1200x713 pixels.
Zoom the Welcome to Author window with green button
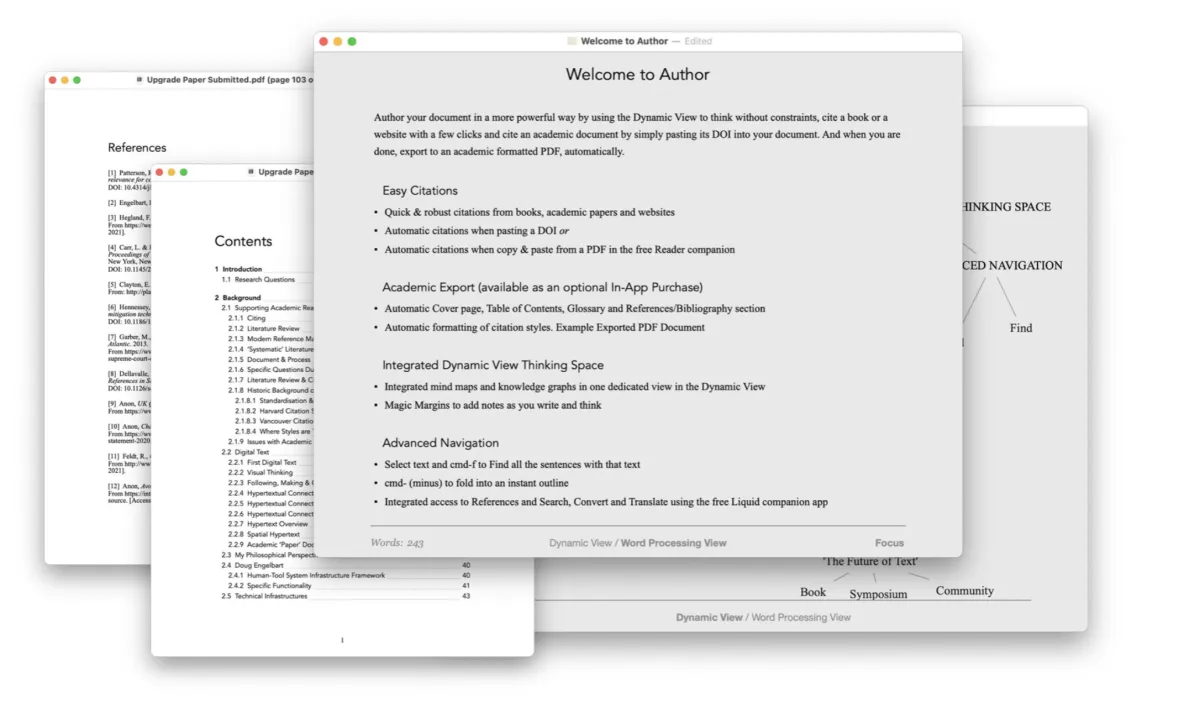(x=352, y=41)
